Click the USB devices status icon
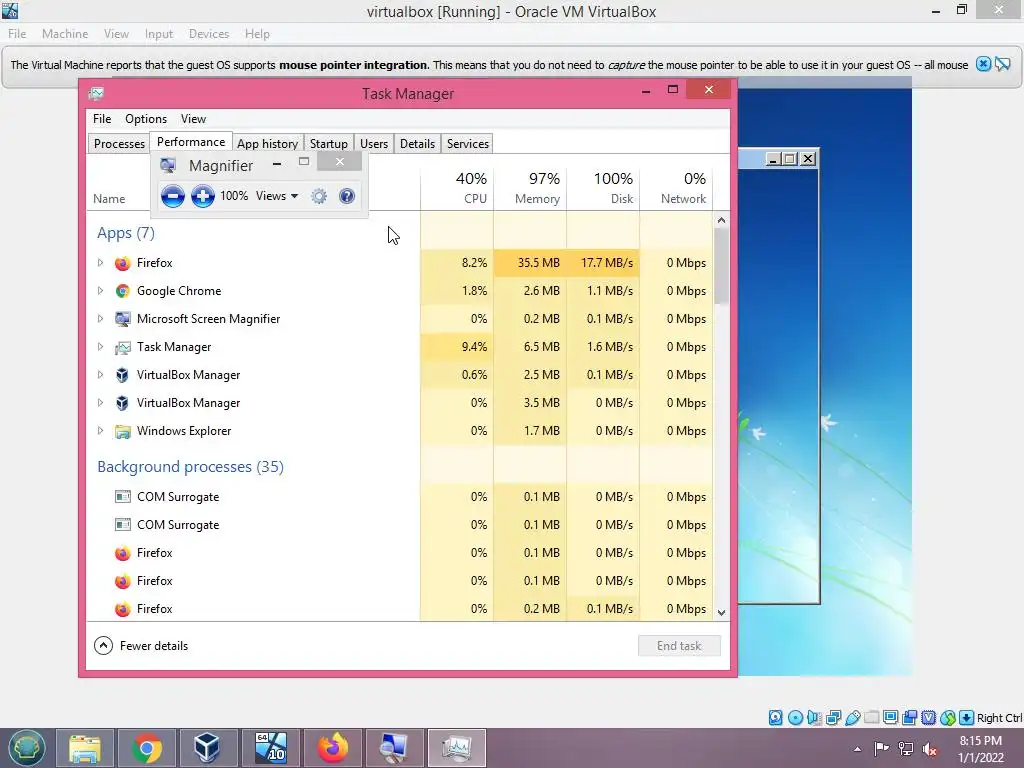The width and height of the screenshot is (1024, 768). 852,718
